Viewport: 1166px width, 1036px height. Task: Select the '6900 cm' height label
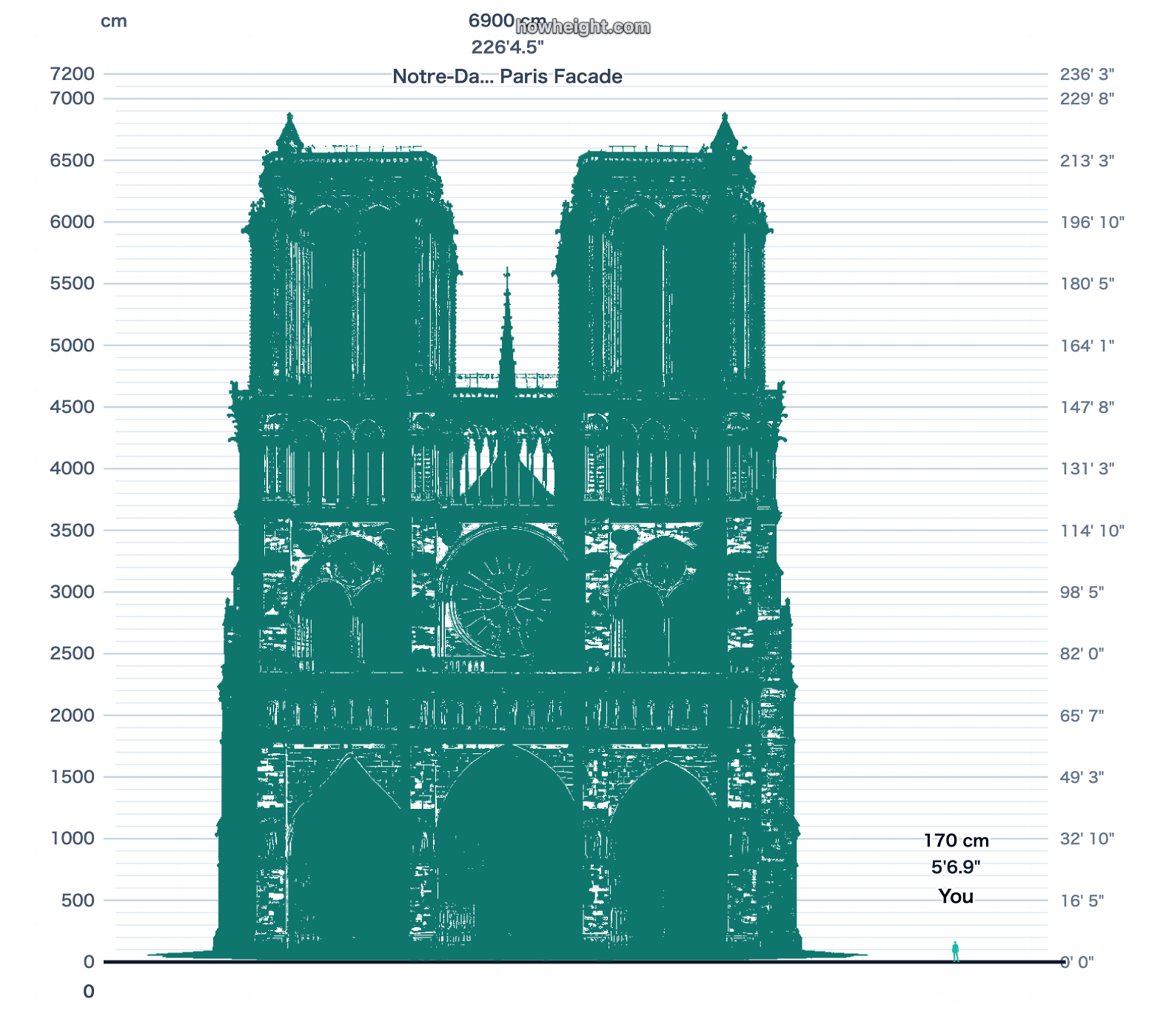pyautogui.click(x=507, y=21)
